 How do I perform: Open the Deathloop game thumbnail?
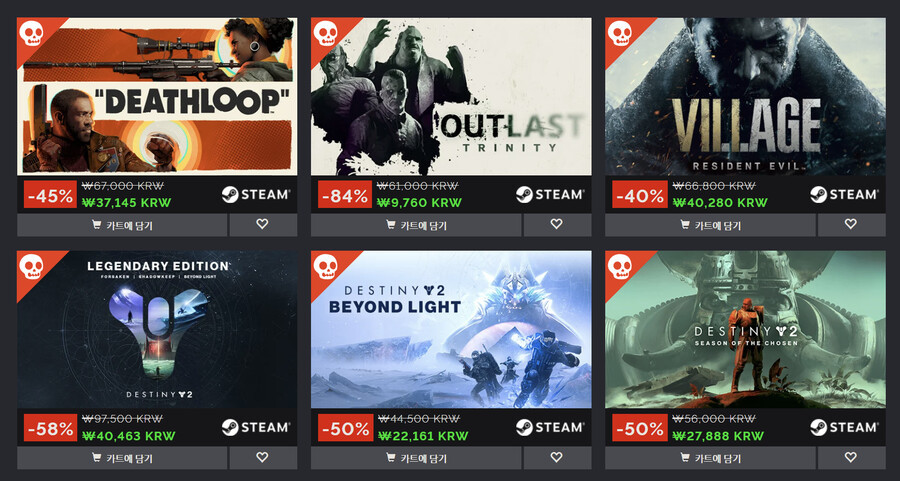point(157,96)
